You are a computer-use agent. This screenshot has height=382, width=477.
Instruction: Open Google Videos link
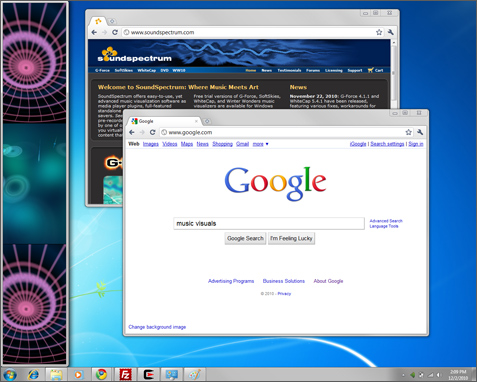click(170, 144)
